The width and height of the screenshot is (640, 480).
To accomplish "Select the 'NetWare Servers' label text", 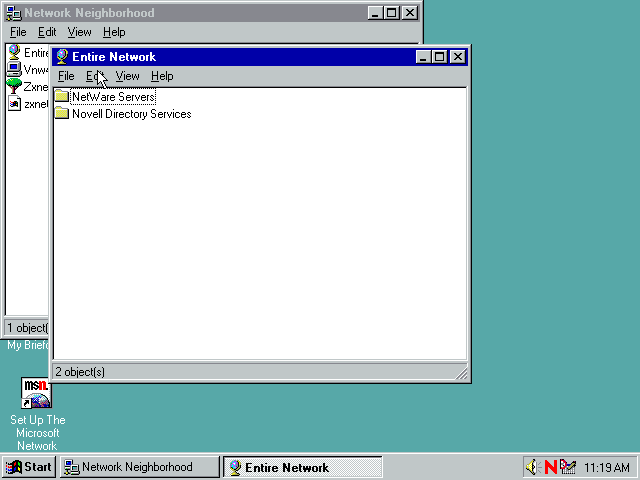I will pos(113,97).
